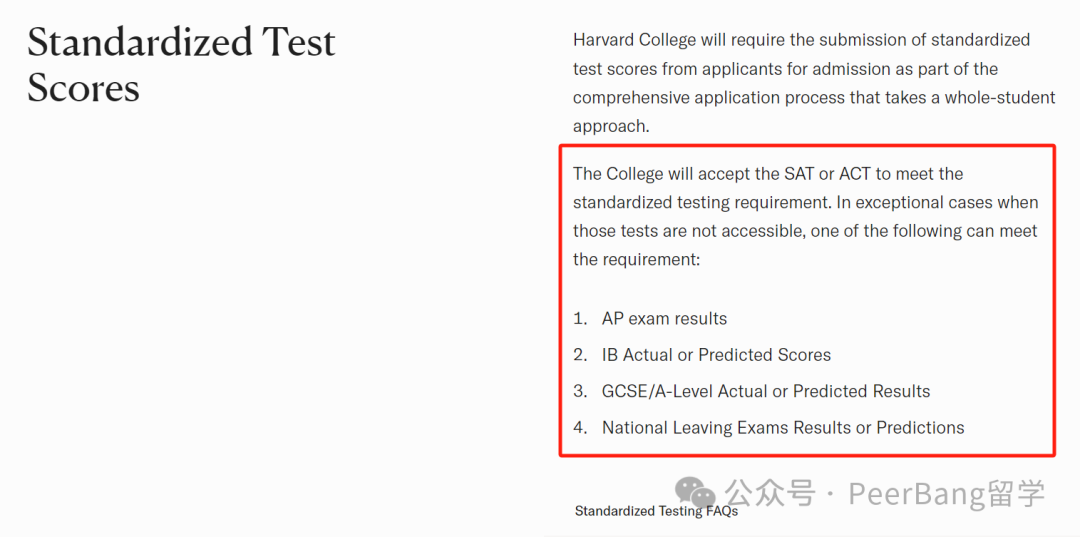Click list number 2 before IB Actual
Image resolution: width=1080 pixels, height=537 pixels.
pos(580,355)
